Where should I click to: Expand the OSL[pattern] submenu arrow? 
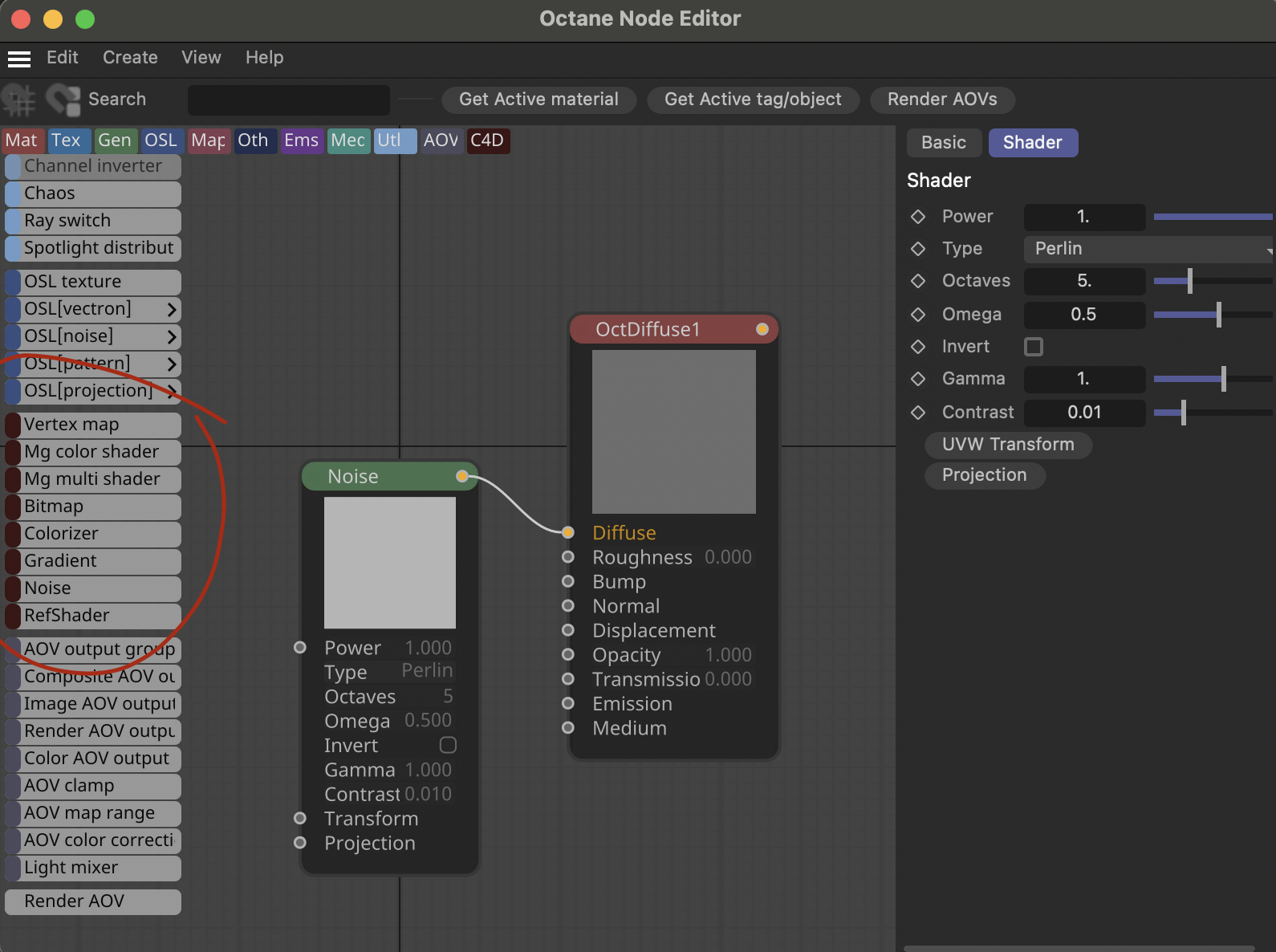coord(171,364)
